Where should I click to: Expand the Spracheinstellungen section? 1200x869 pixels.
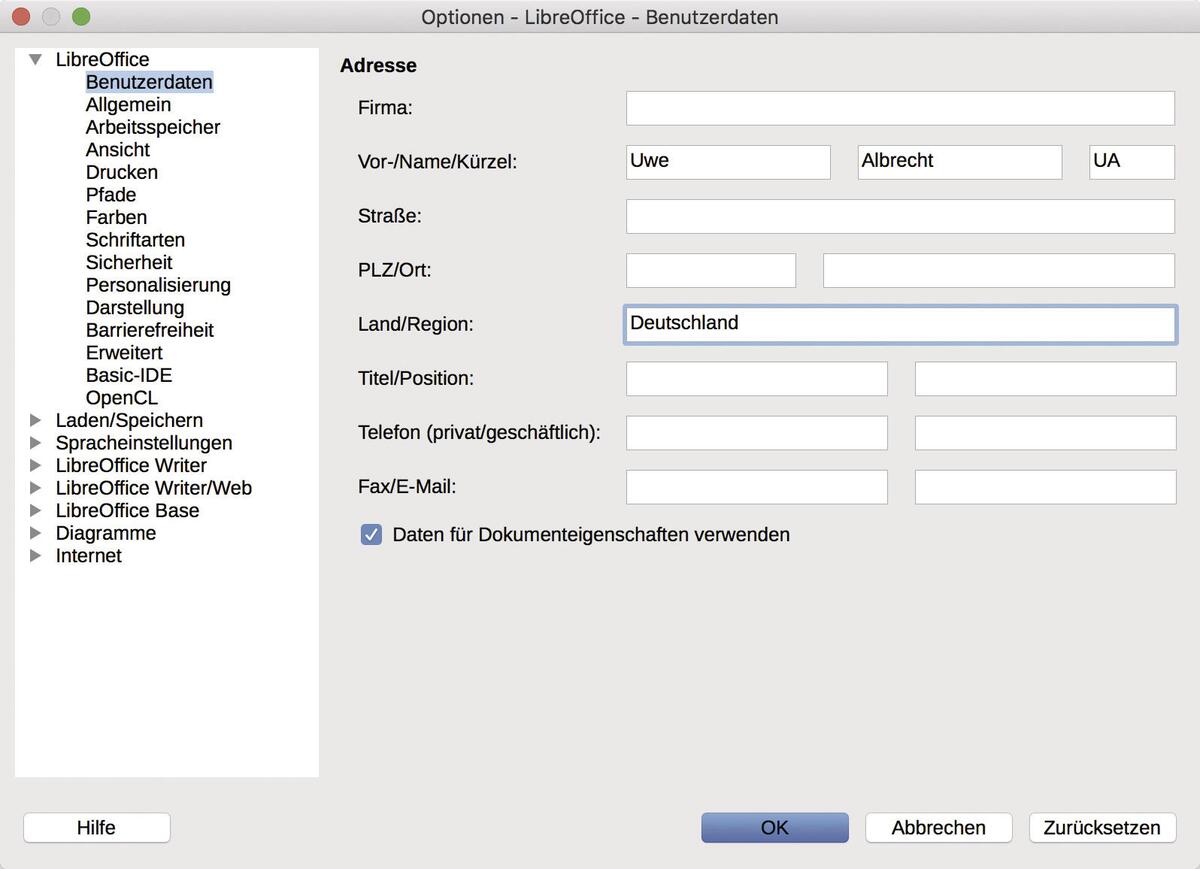(x=36, y=443)
